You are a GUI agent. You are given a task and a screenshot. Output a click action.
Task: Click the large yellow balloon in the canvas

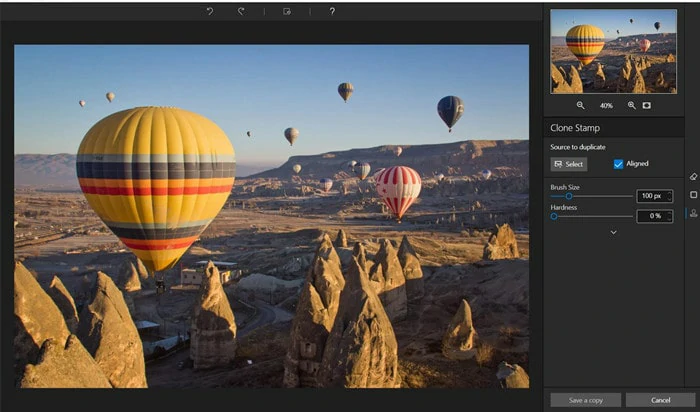[x=156, y=187]
